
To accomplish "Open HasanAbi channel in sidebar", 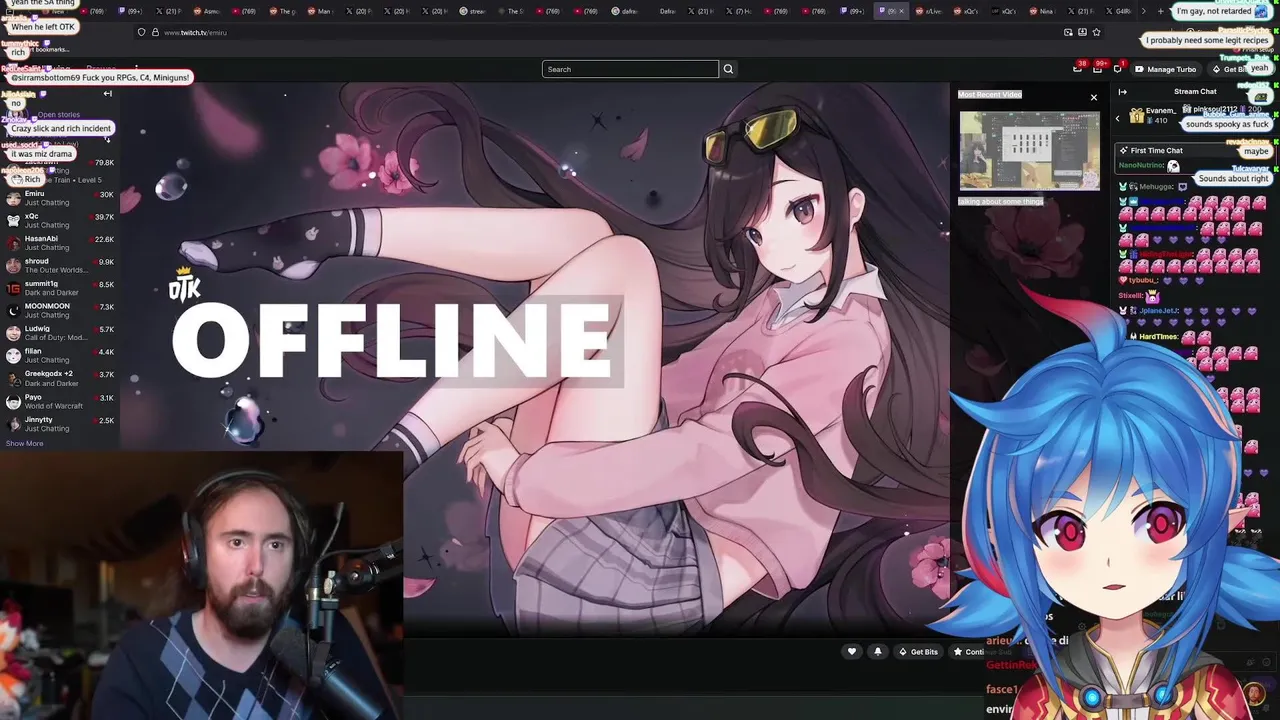I will 60,243.
